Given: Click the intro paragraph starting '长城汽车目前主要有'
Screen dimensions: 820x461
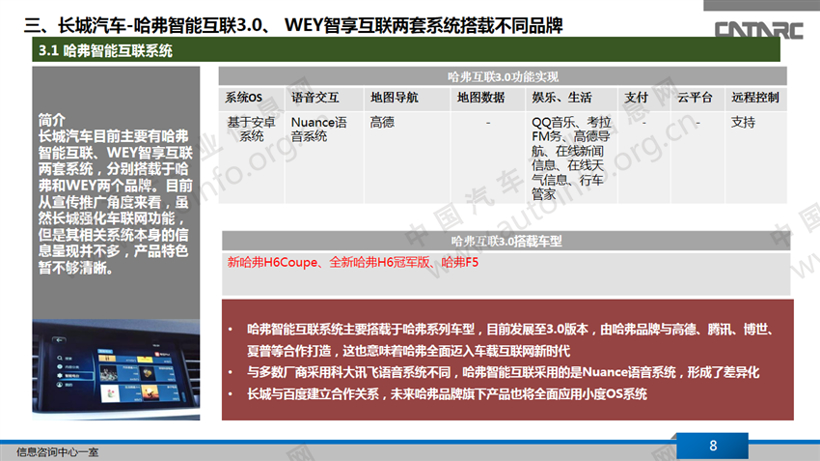Looking at the screenshot, I should [x=116, y=202].
